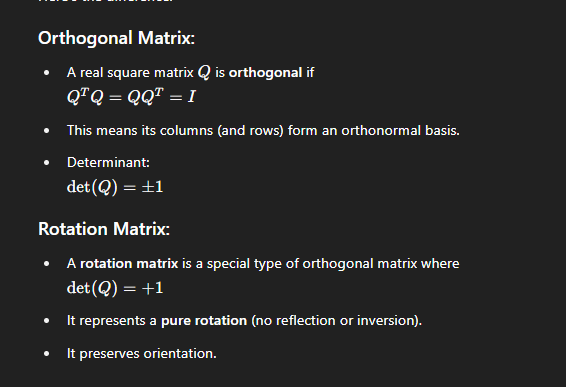
Task: Click the "Rotation Matrix:" heading
Action: [x=104, y=229]
